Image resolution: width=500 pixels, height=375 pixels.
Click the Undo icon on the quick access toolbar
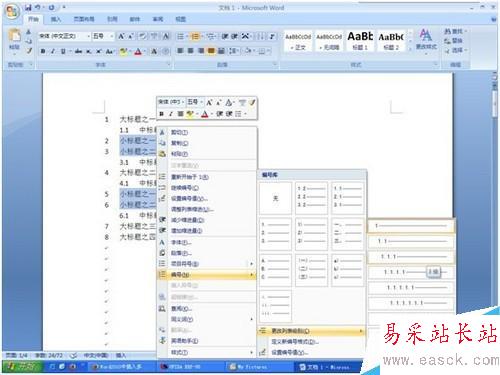coord(38,7)
